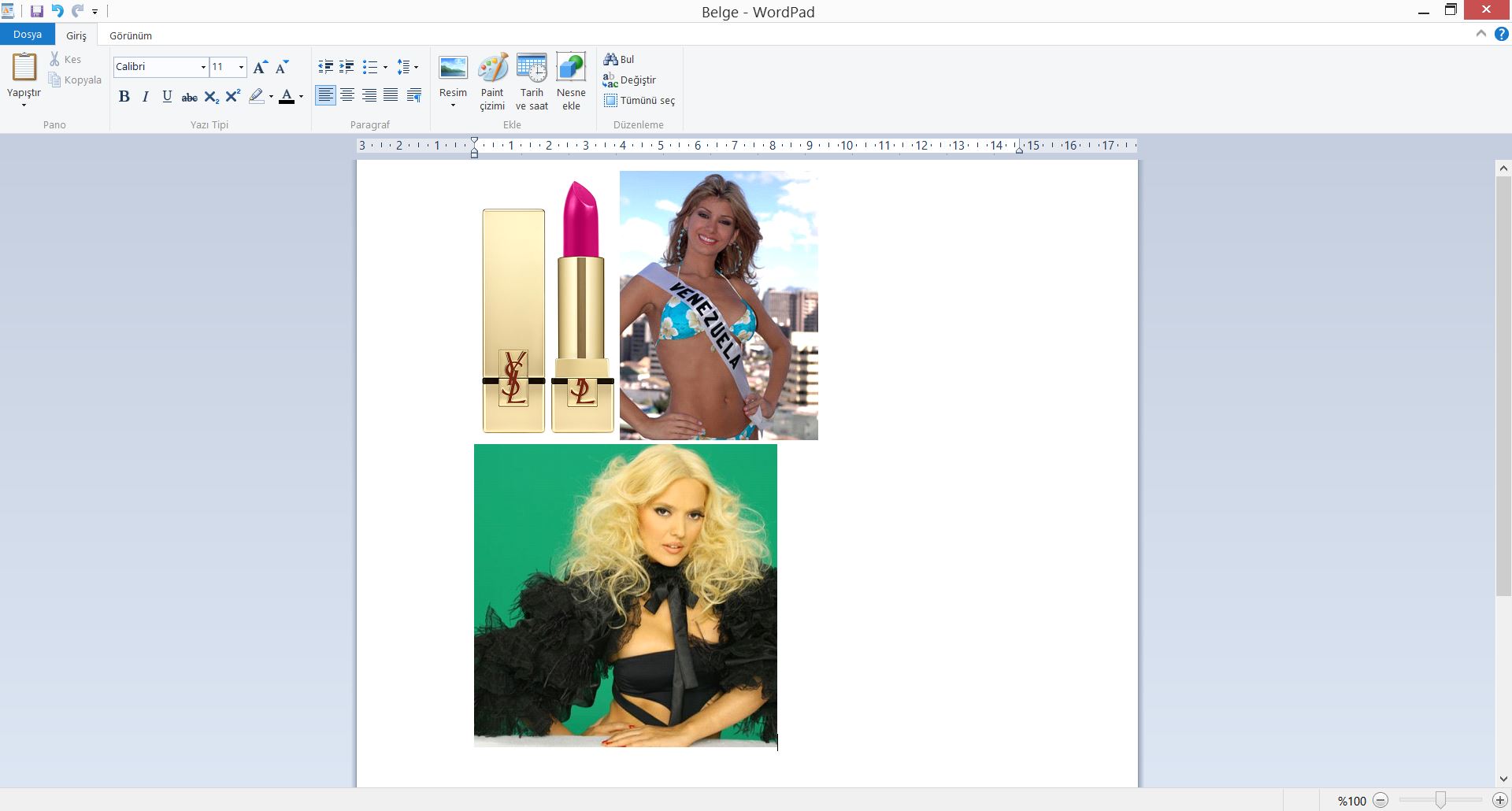Click the vertical scrollbar thumb
The height and width of the screenshot is (811, 1512).
1503,386
